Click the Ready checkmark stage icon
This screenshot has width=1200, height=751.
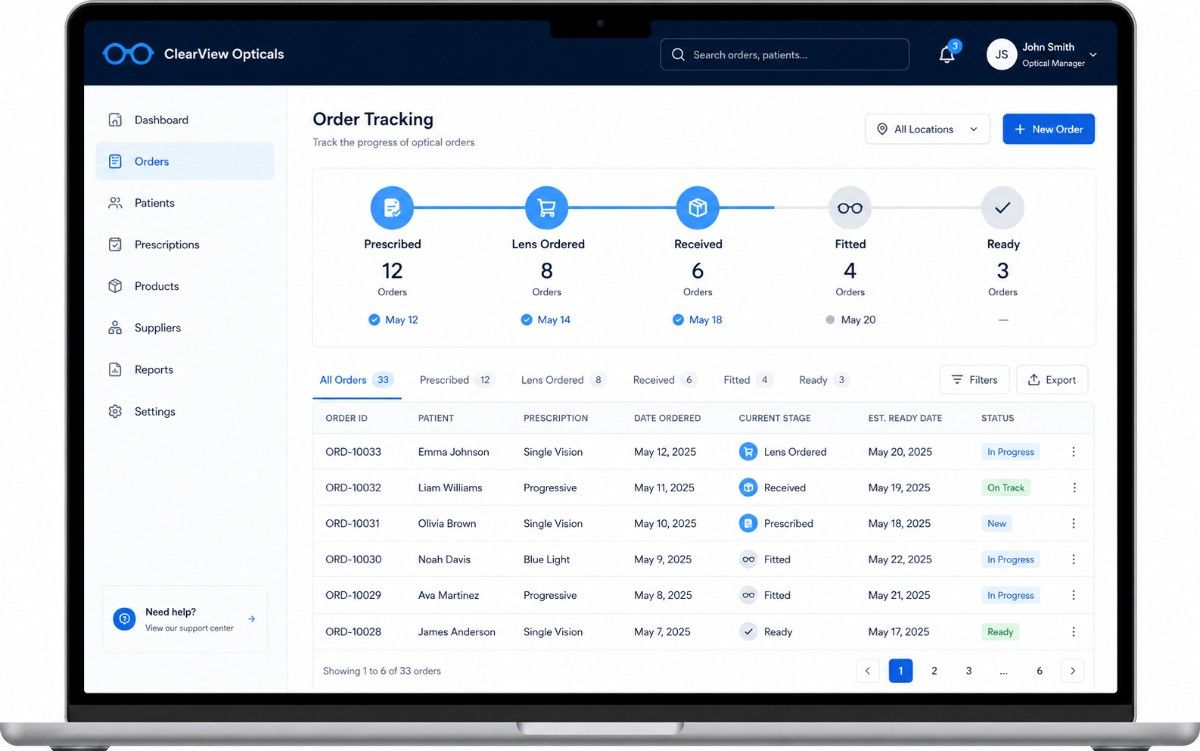coord(1003,208)
